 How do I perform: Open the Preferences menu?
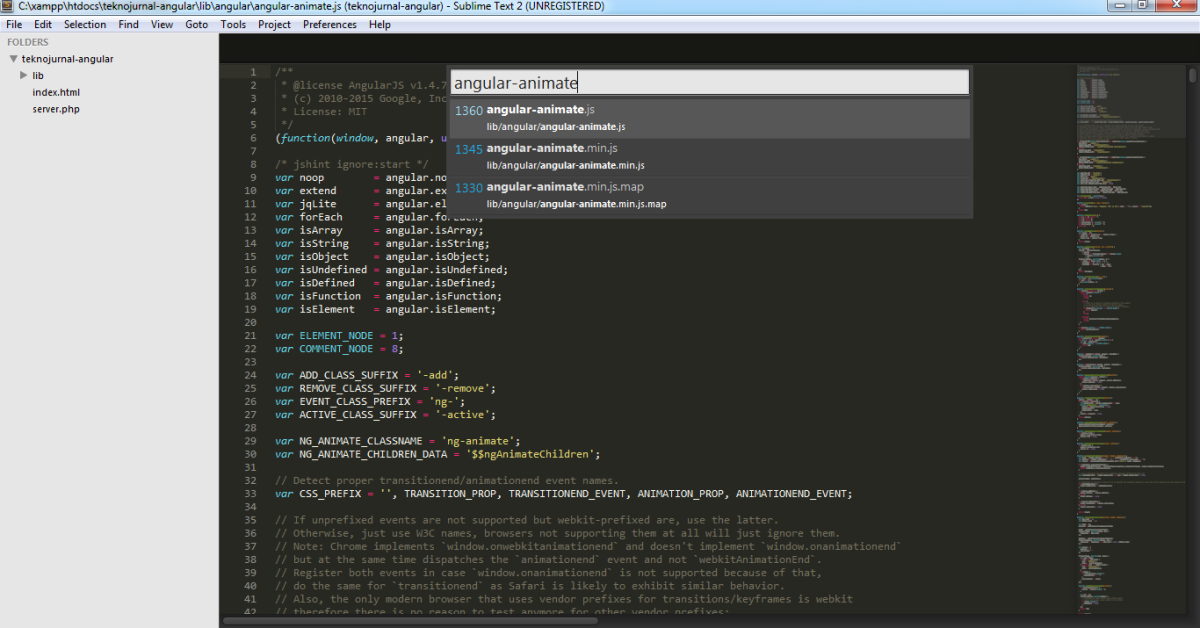pyautogui.click(x=329, y=24)
